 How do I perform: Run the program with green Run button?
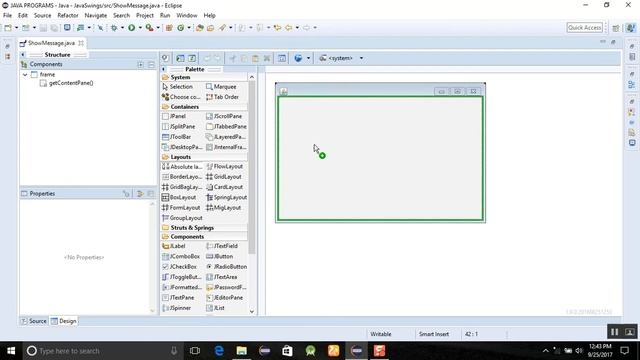[x=131, y=28]
